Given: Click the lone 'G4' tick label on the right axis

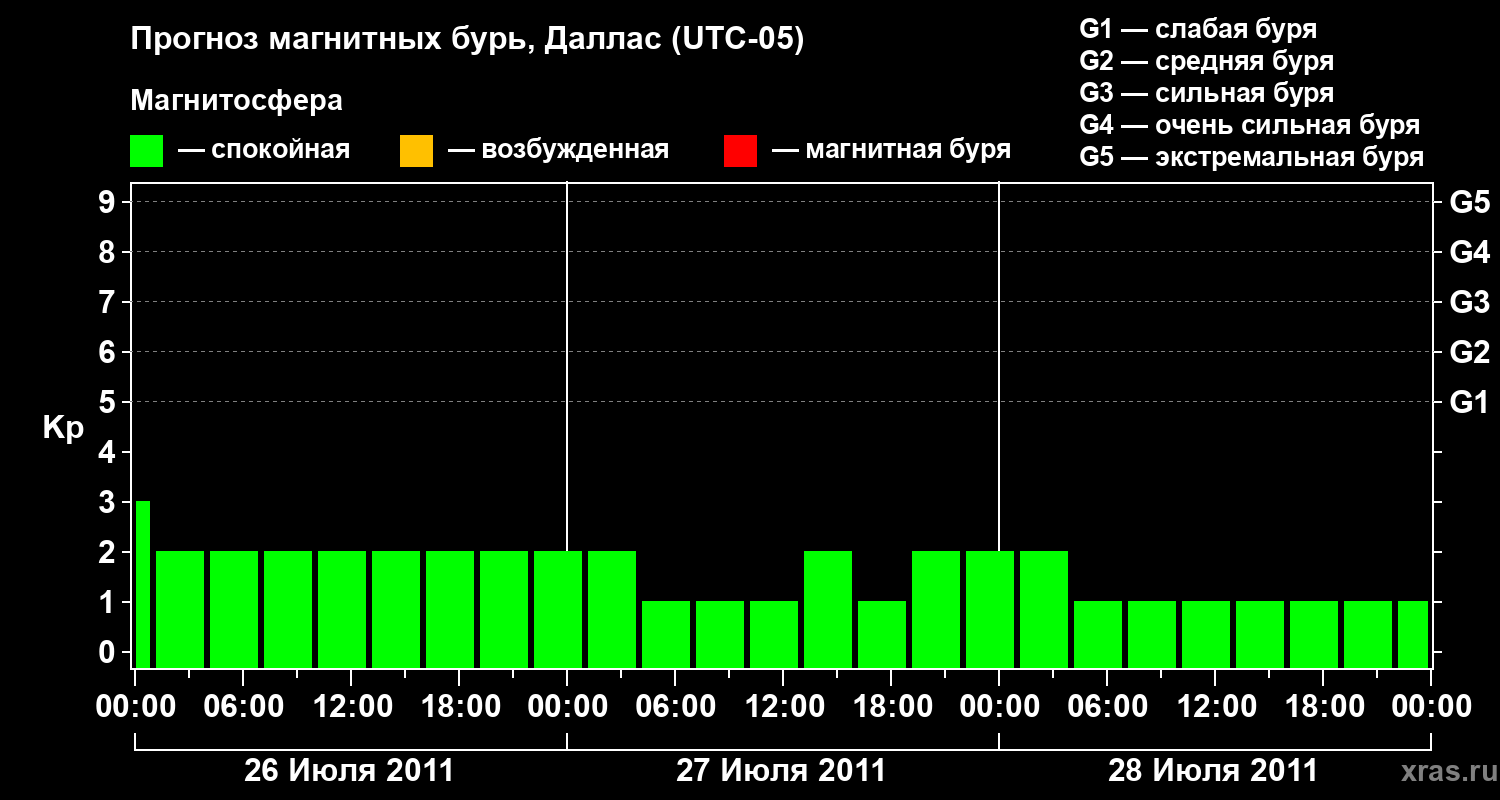Looking at the screenshot, I should tap(1470, 252).
